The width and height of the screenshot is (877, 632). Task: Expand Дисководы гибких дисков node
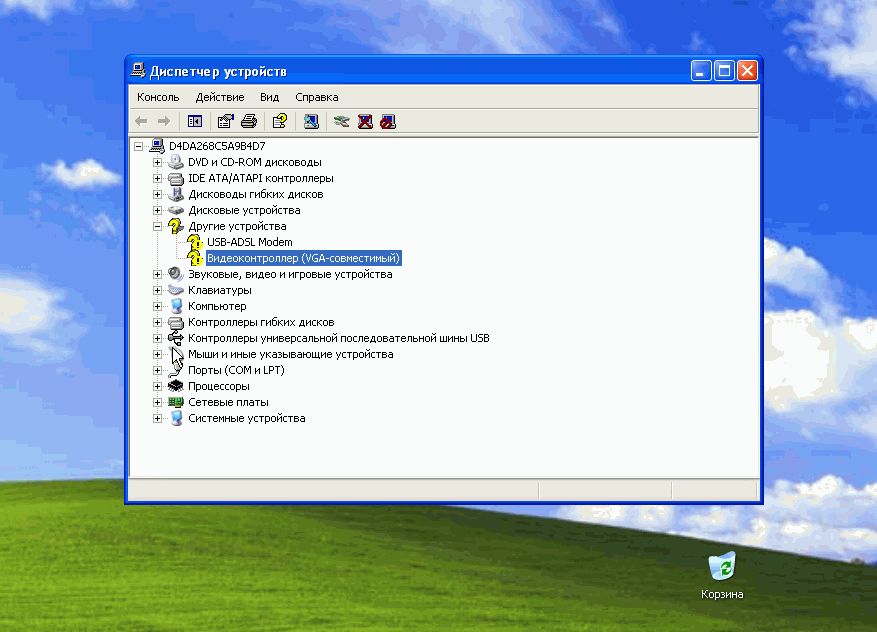coord(157,195)
